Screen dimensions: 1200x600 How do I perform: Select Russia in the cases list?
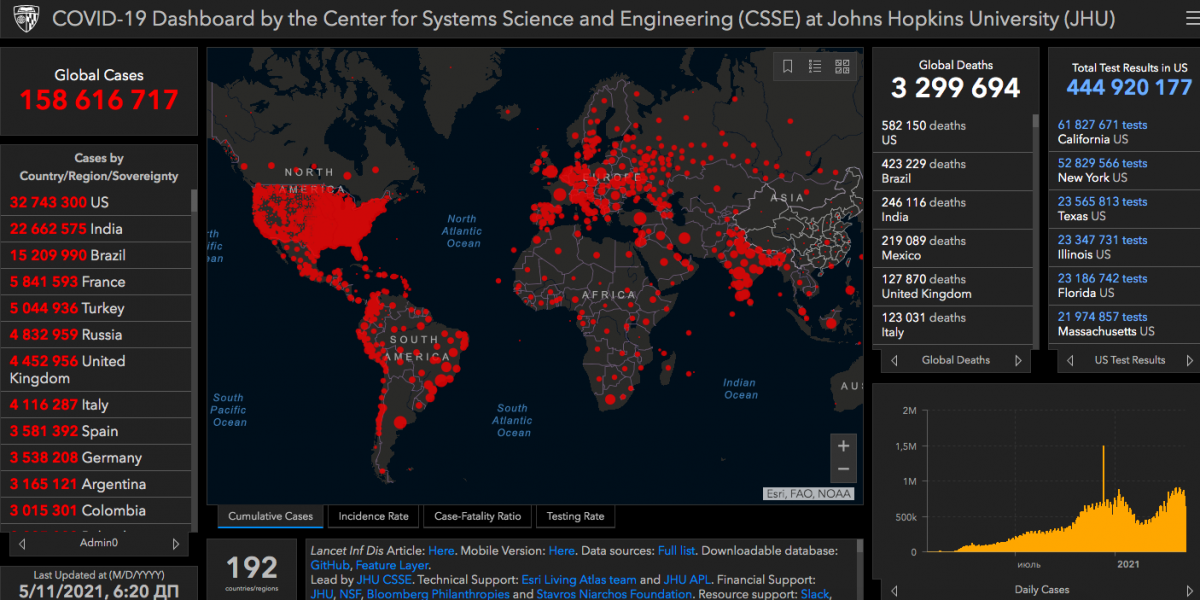[x=96, y=334]
